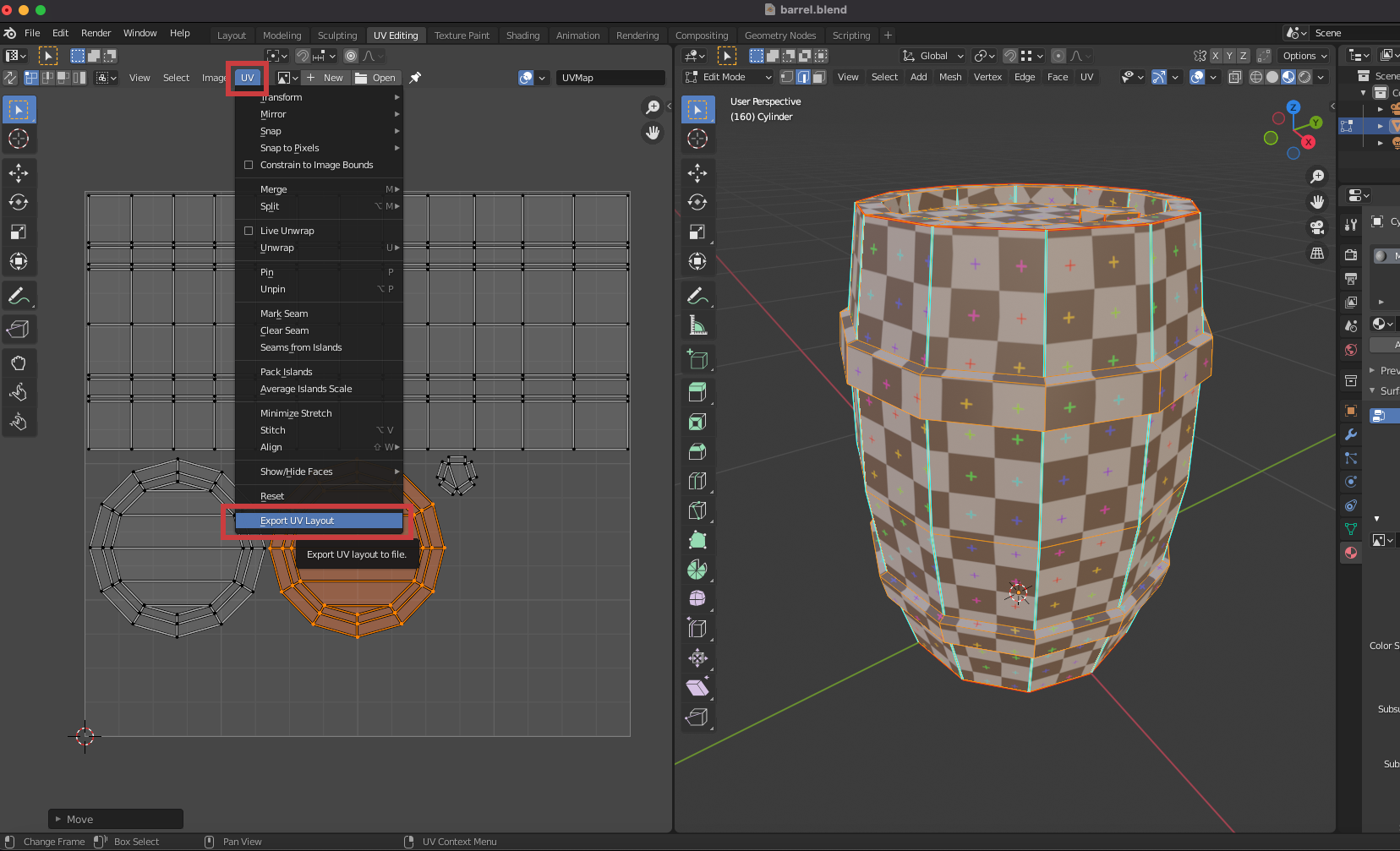The width and height of the screenshot is (1400, 851).
Task: Enable the Live Unwrap checkbox
Action: click(x=249, y=231)
